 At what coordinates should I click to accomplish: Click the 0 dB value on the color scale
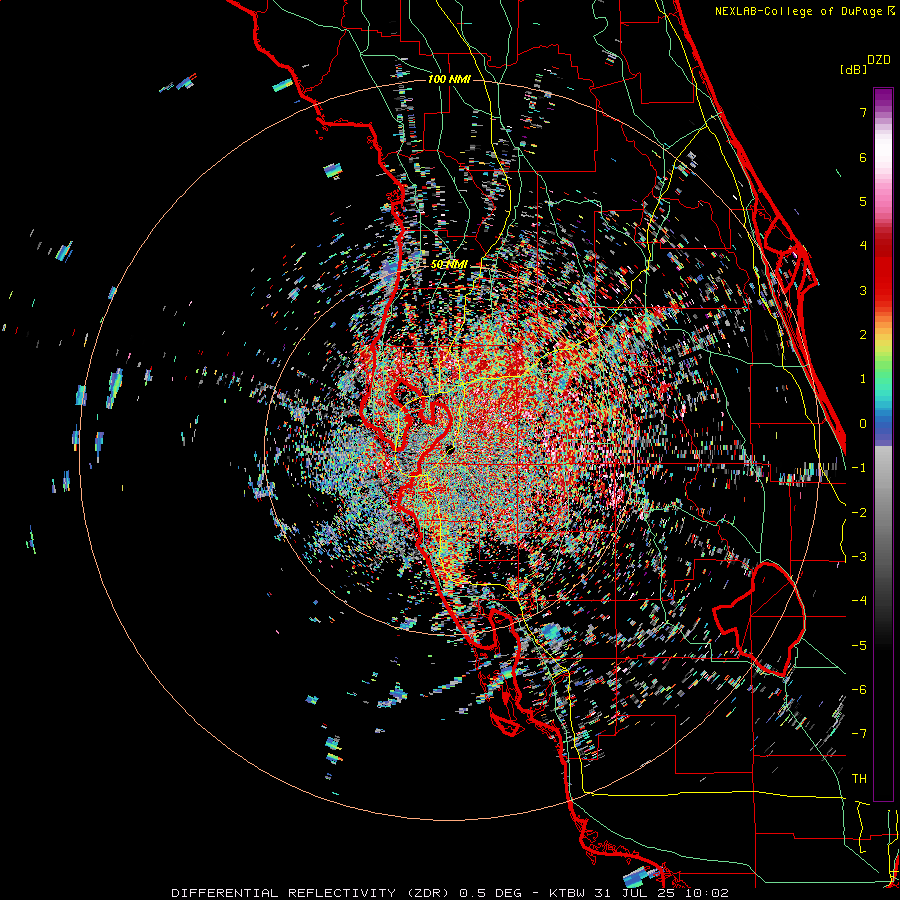pyautogui.click(x=863, y=424)
